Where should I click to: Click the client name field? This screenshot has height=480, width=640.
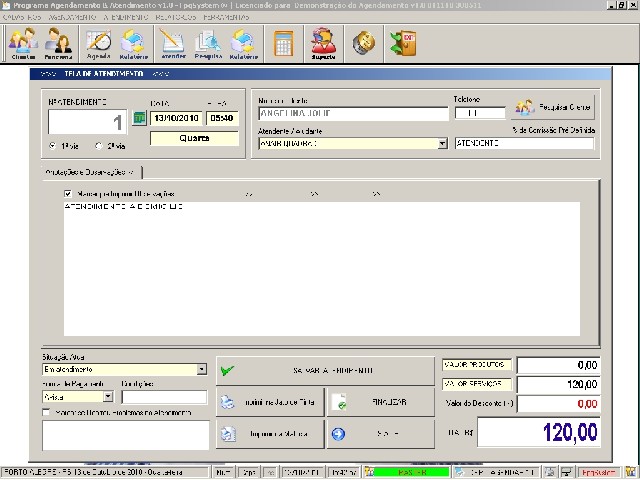(x=353, y=113)
